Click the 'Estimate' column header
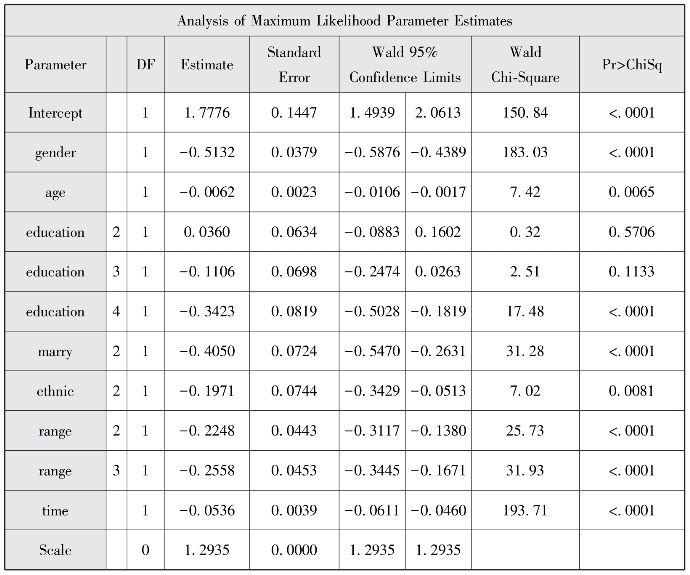690x575 pixels. tap(206, 65)
